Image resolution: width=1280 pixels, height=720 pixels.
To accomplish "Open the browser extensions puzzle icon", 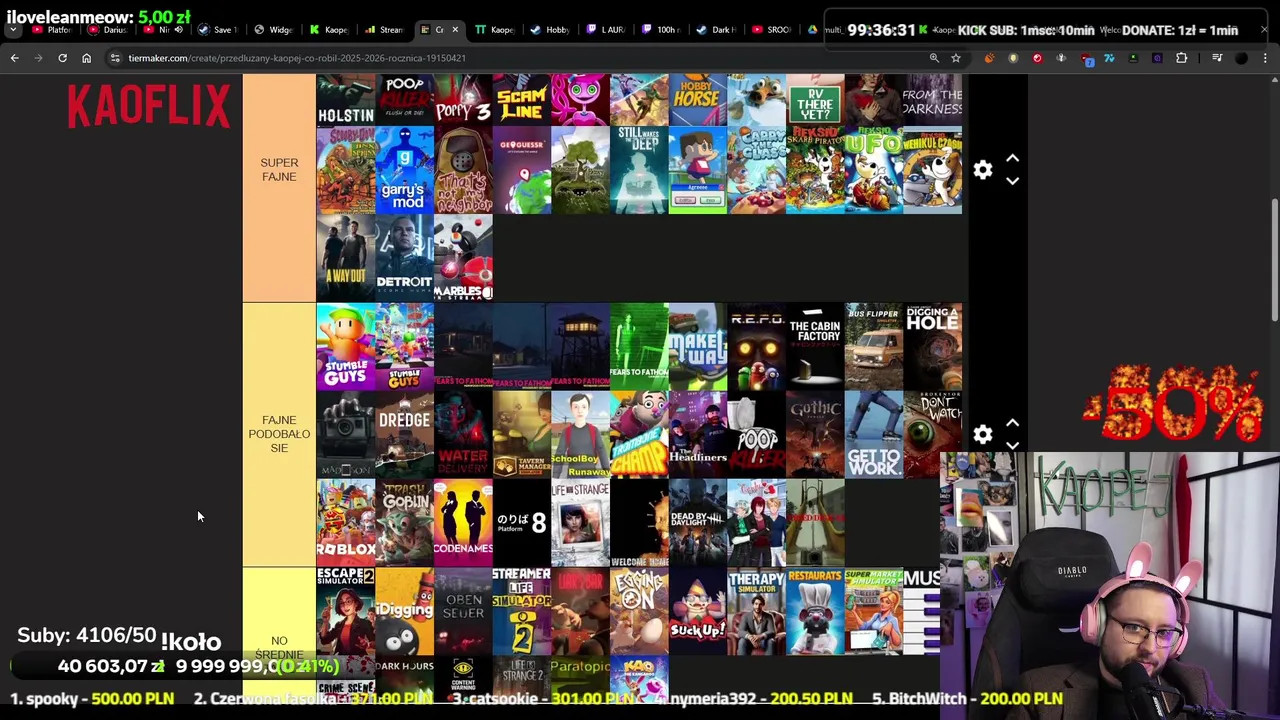I will [1181, 58].
